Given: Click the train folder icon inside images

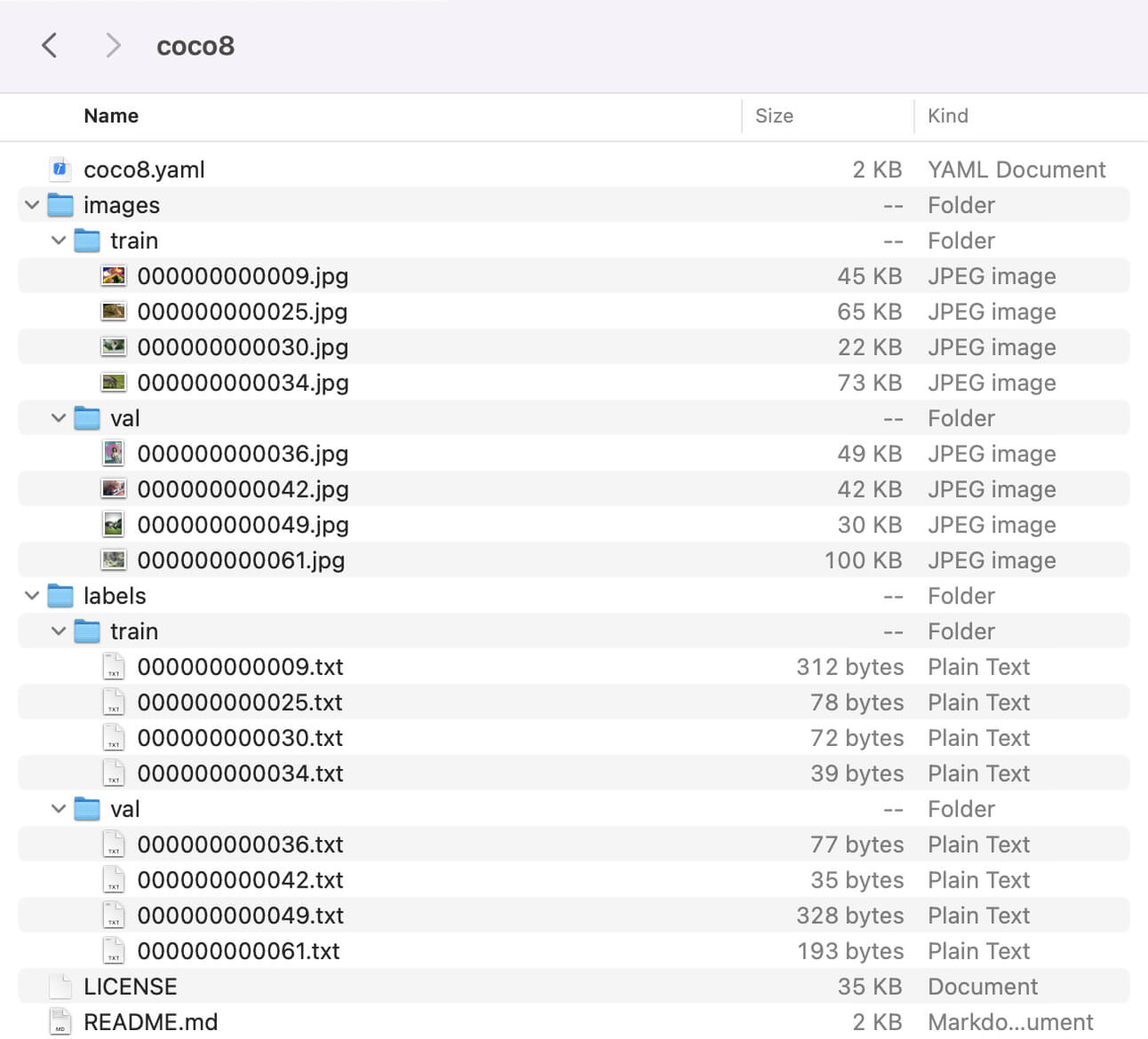Looking at the screenshot, I should tap(87, 240).
